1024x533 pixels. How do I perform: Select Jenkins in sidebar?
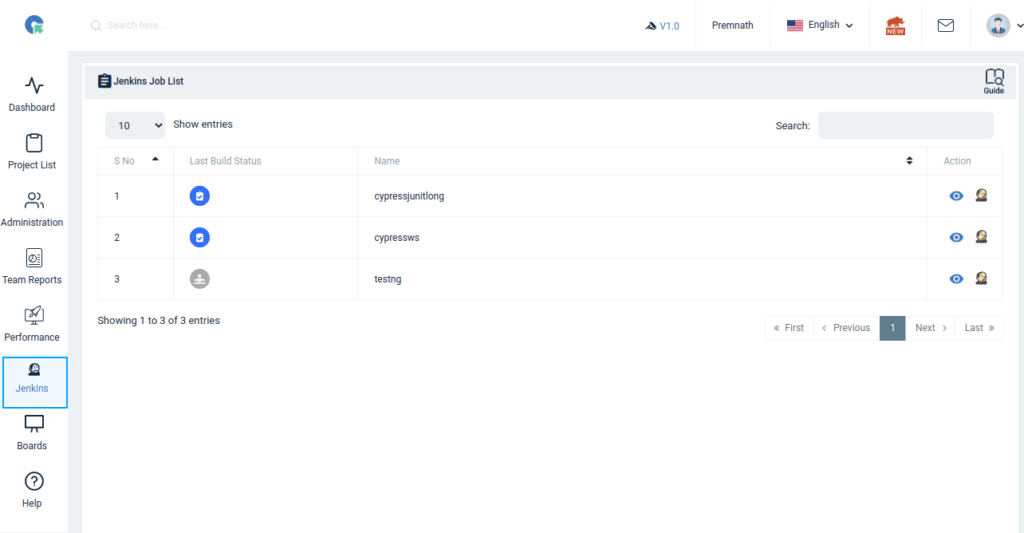(35, 382)
